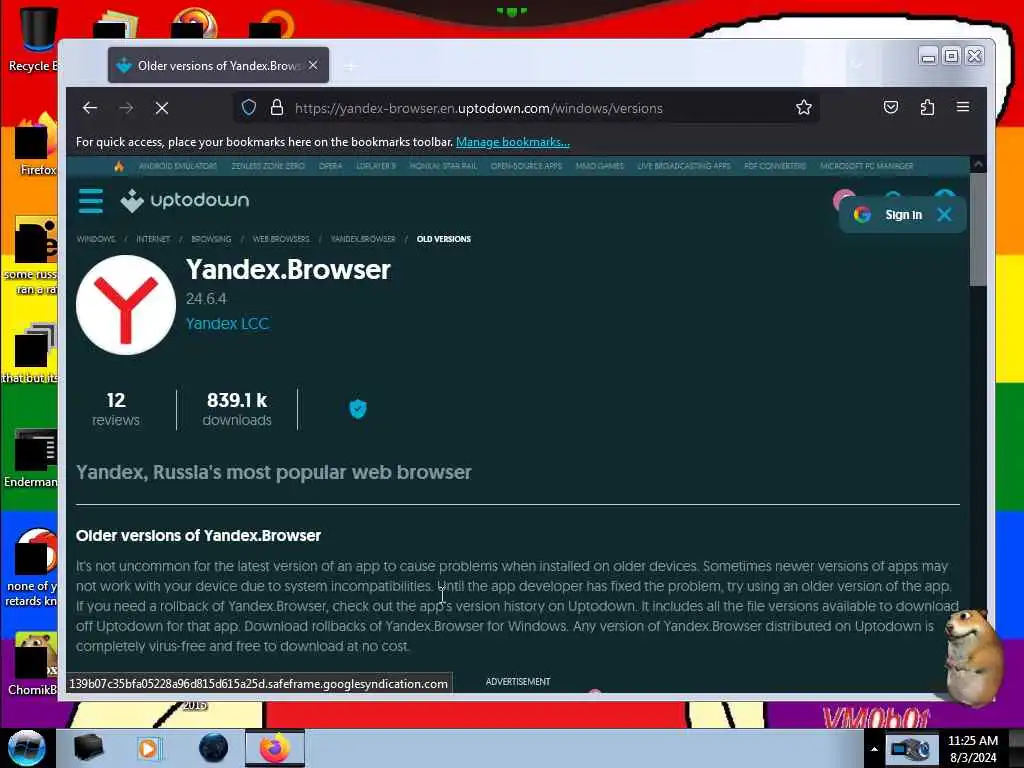Image resolution: width=1024 pixels, height=768 pixels.
Task: Click the Yandex.Browser breadcrumb
Action: click(x=363, y=239)
